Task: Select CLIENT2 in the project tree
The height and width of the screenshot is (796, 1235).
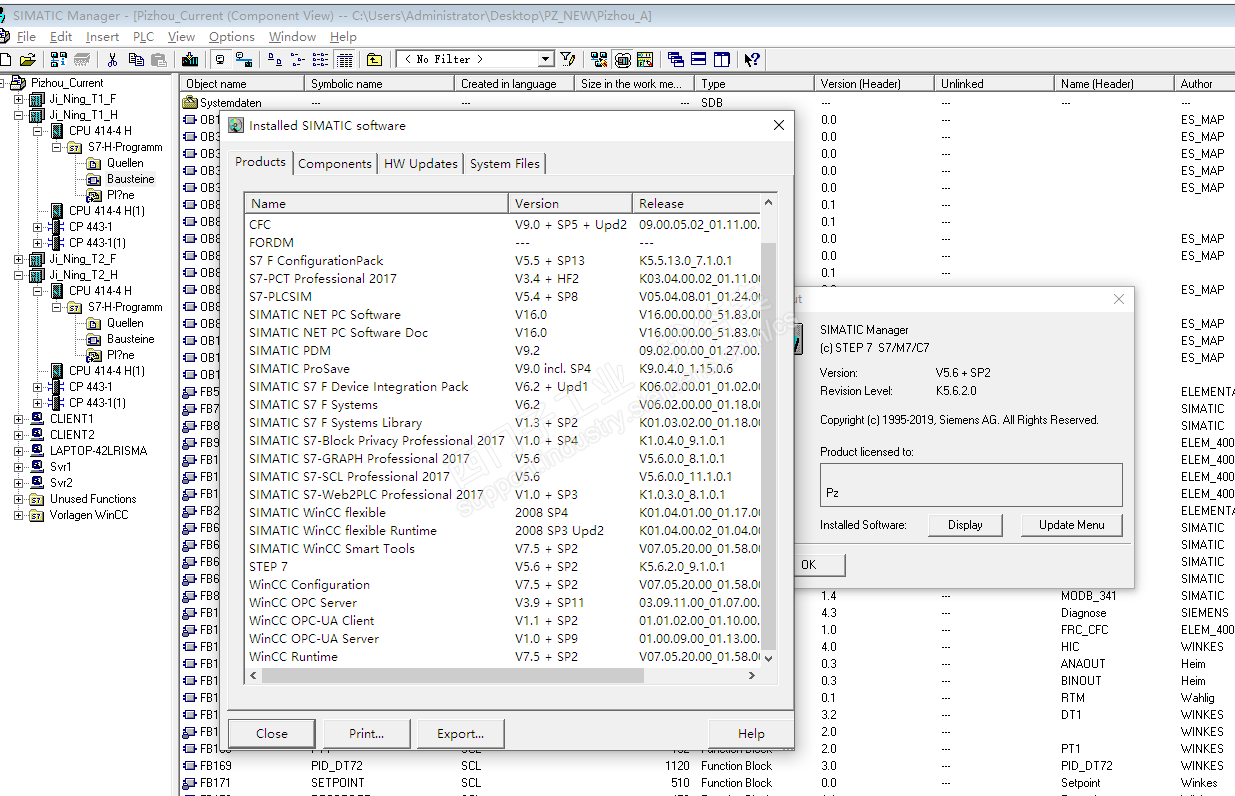Action: point(72,435)
